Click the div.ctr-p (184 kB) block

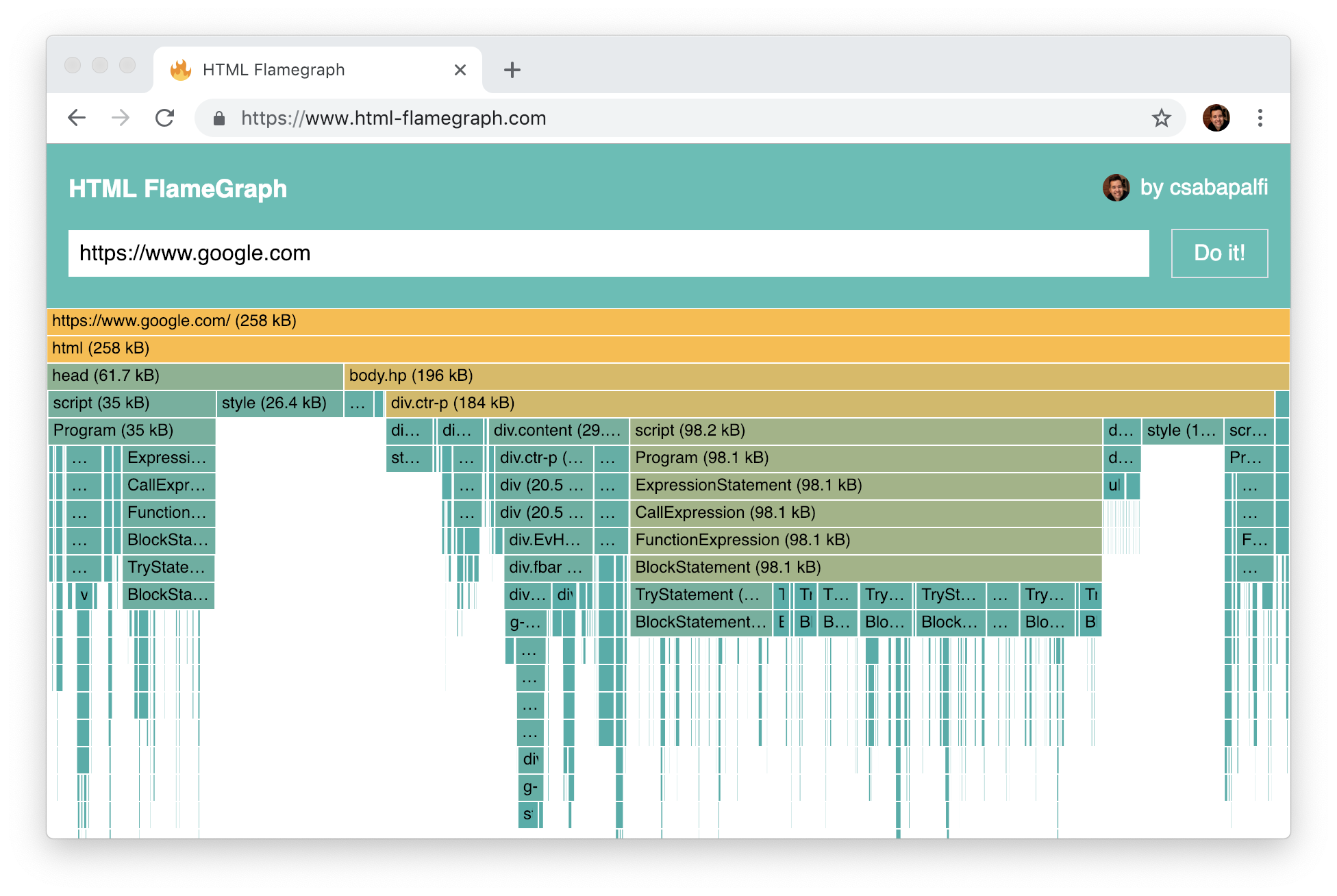point(829,403)
